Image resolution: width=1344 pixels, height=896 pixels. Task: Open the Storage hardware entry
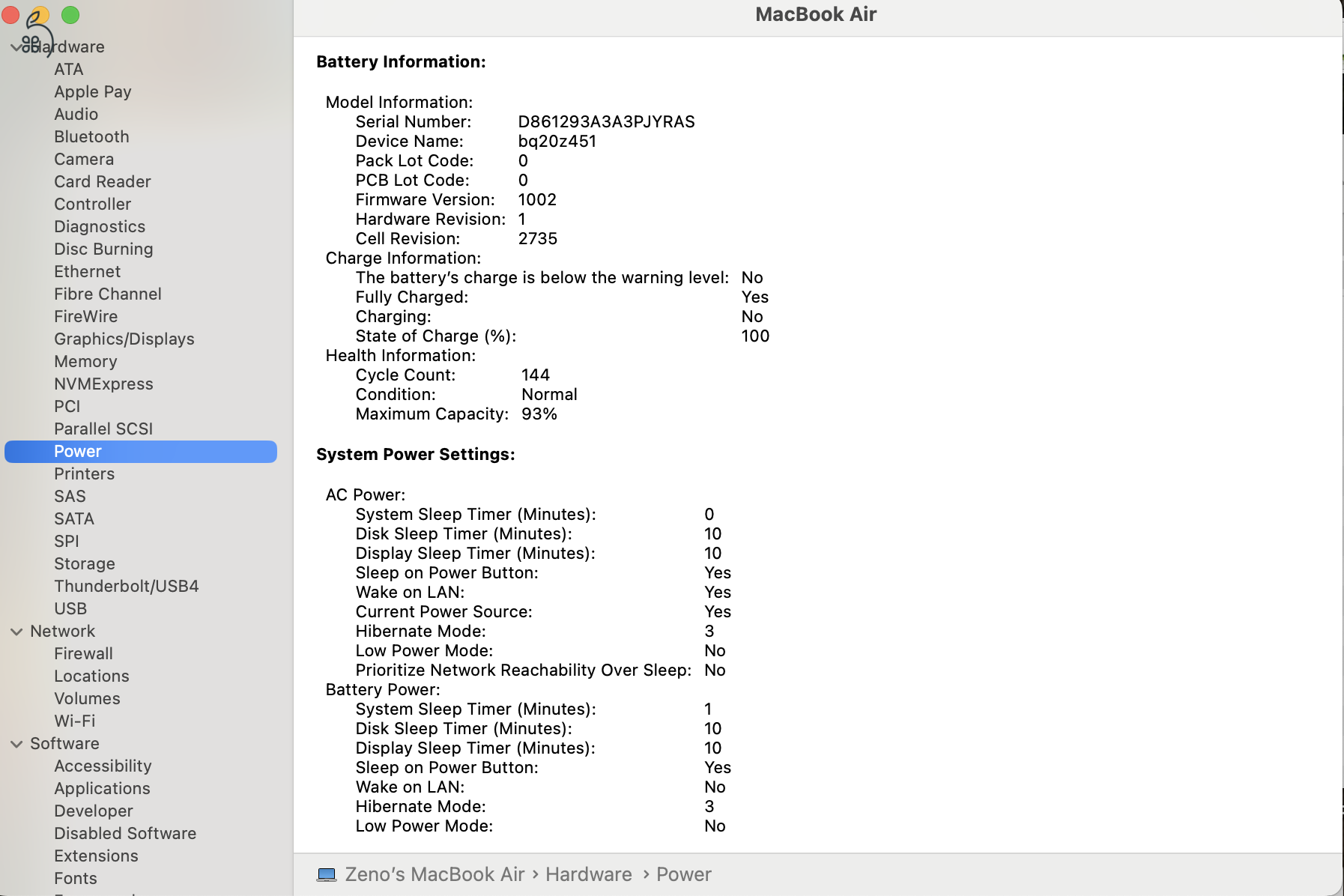(x=85, y=563)
